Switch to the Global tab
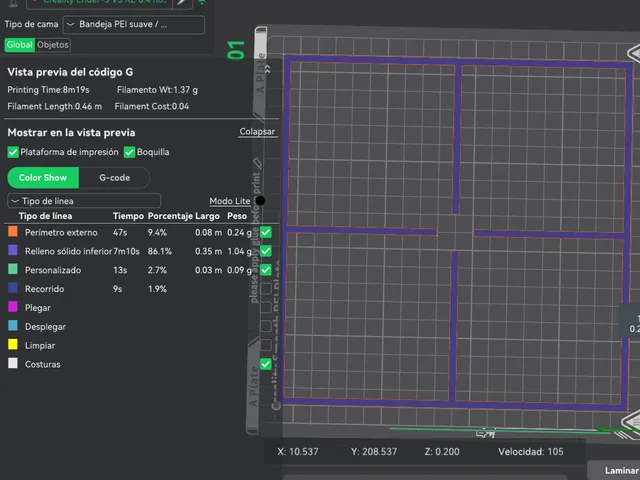This screenshot has height=480, width=640. pyautogui.click(x=20, y=45)
